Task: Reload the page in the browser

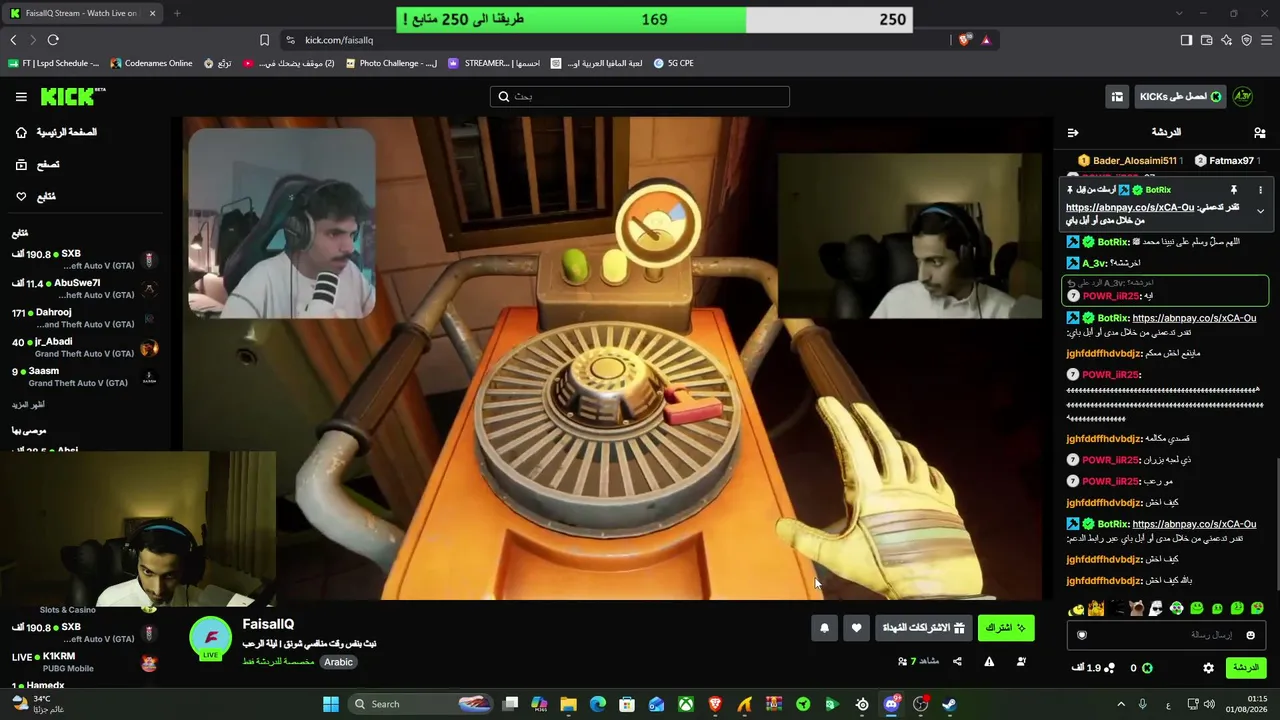Action: click(x=53, y=40)
